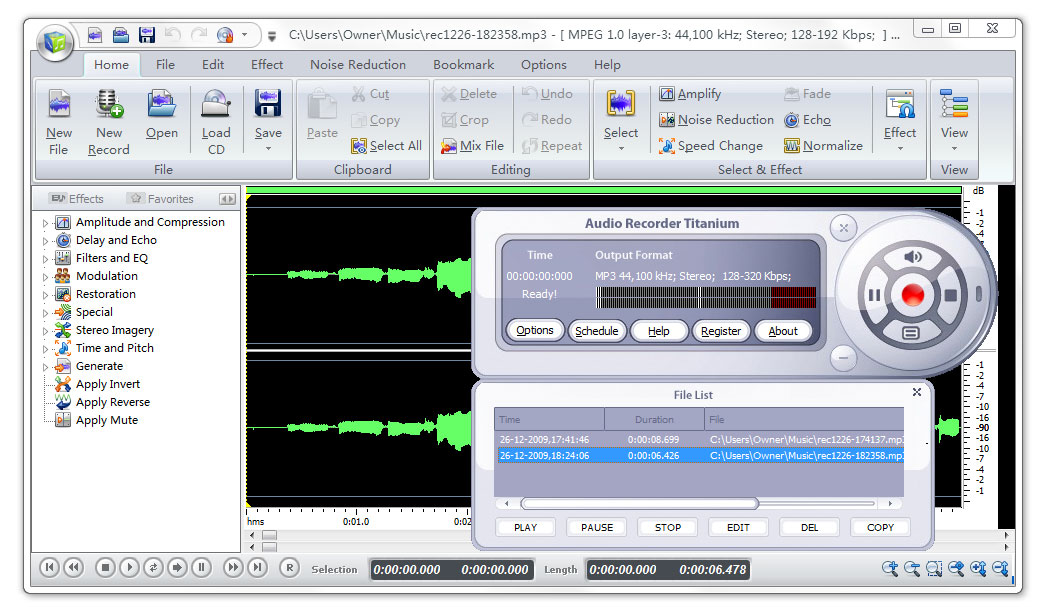Toggle looped playback in the transport bar
1040x607 pixels.
click(154, 568)
